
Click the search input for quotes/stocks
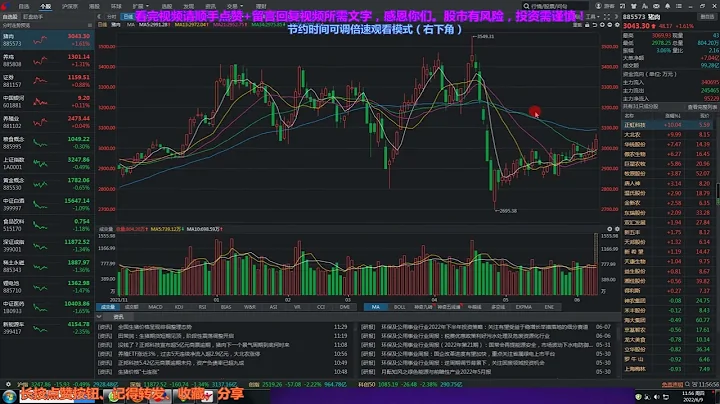pyautogui.click(x=555, y=6)
